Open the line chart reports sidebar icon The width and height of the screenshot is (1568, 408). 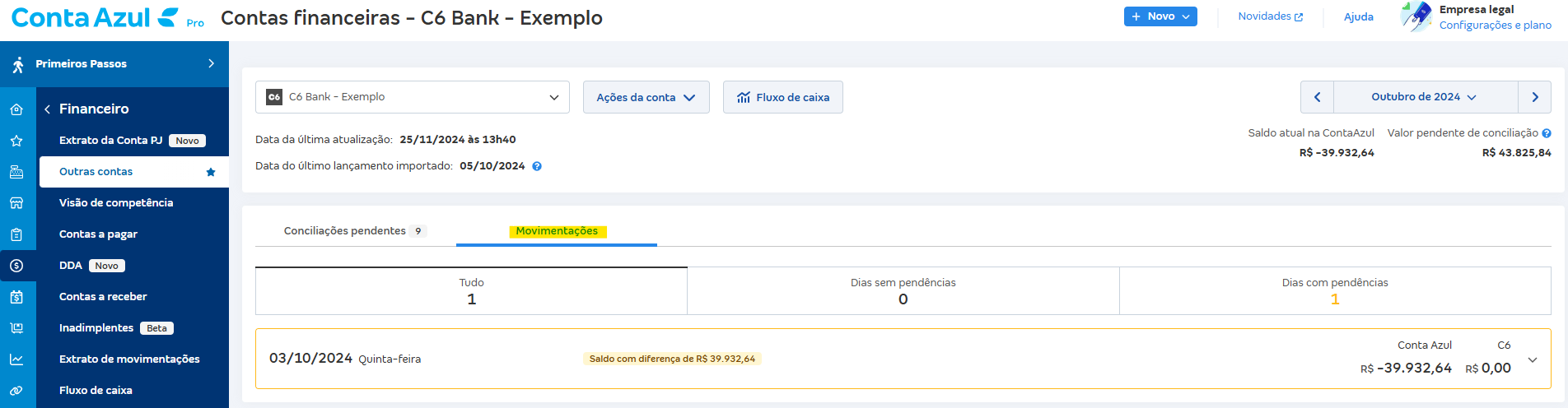[16, 359]
